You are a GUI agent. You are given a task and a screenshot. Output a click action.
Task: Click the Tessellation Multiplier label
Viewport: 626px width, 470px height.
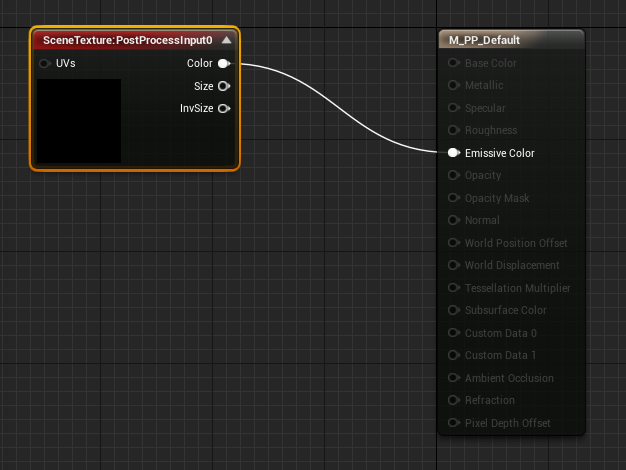tap(517, 288)
